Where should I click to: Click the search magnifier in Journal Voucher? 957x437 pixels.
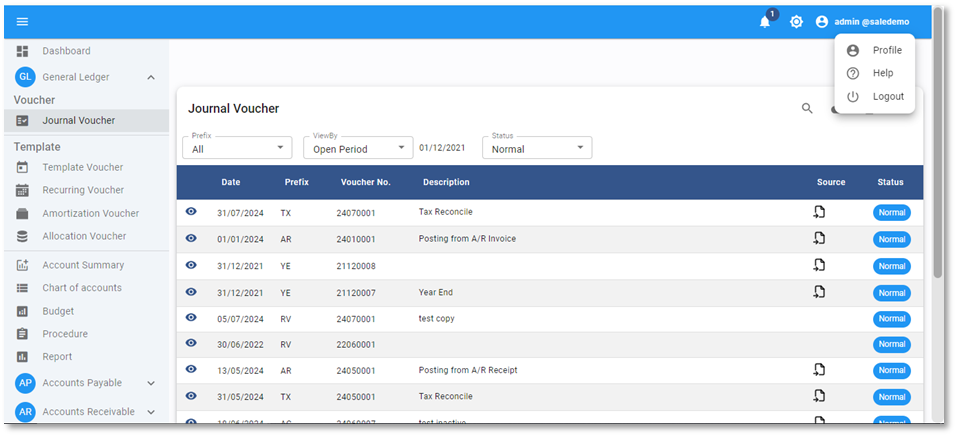pos(807,108)
